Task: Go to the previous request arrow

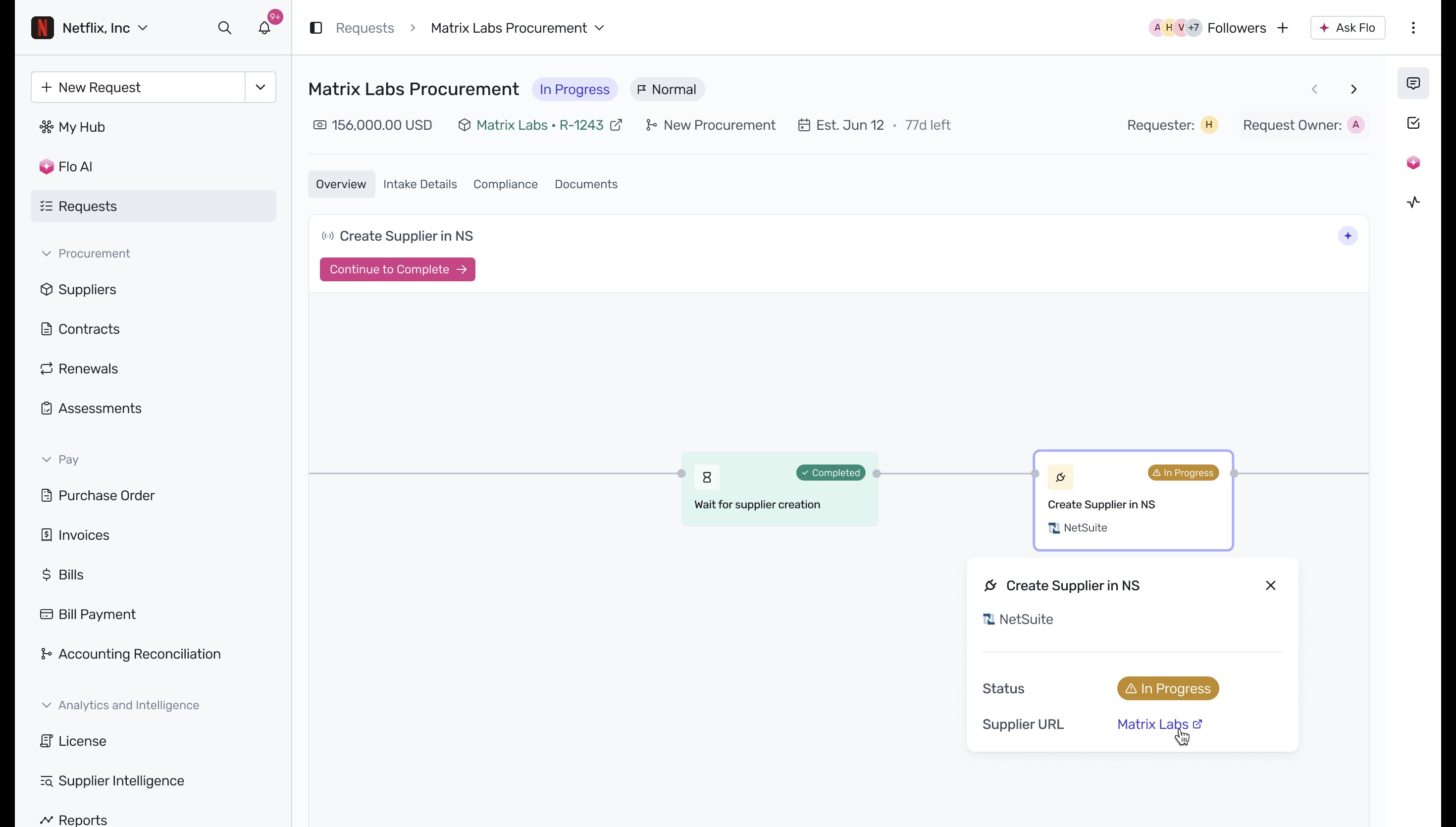Action: [1314, 89]
